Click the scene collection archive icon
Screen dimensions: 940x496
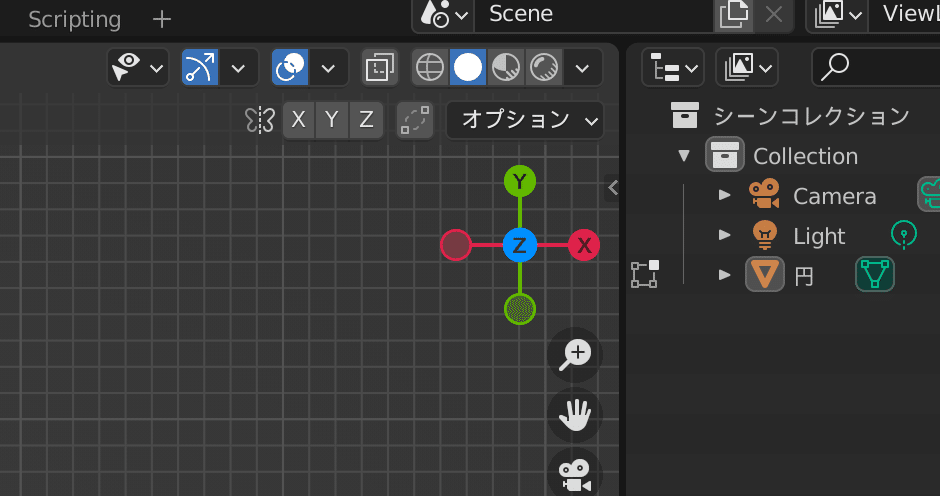point(685,115)
